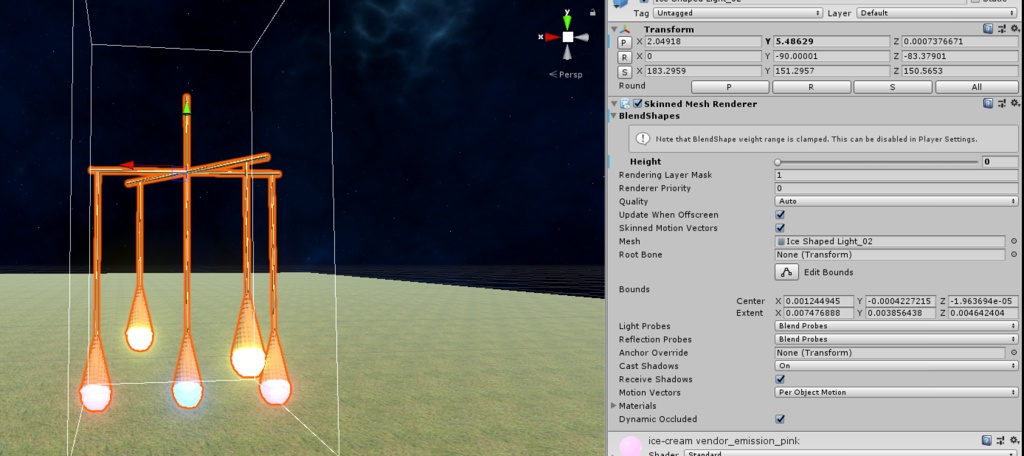Click the Skinned Mesh Renderer component icon

click(625, 103)
